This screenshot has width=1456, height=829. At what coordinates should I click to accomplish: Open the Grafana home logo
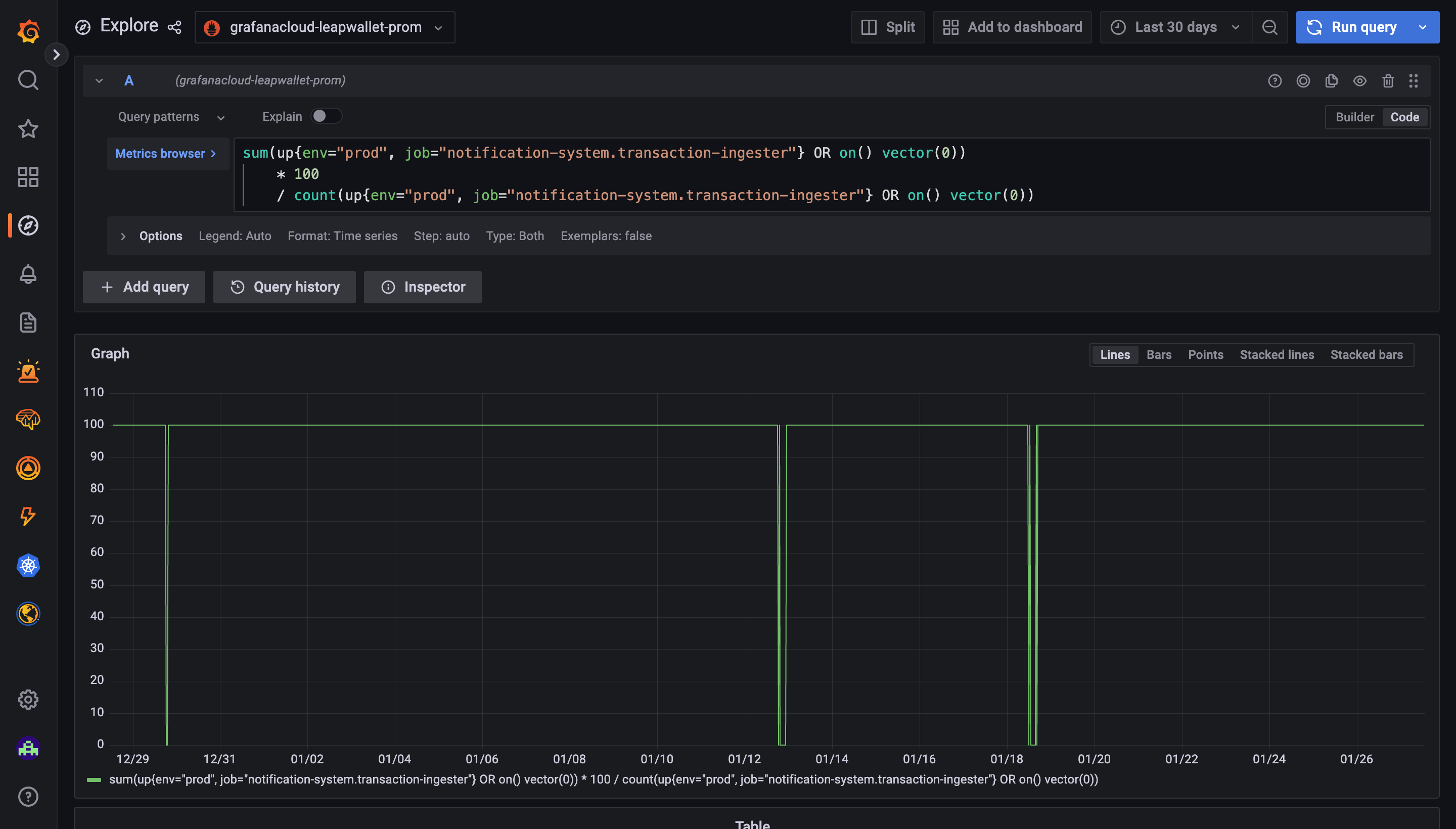click(28, 31)
